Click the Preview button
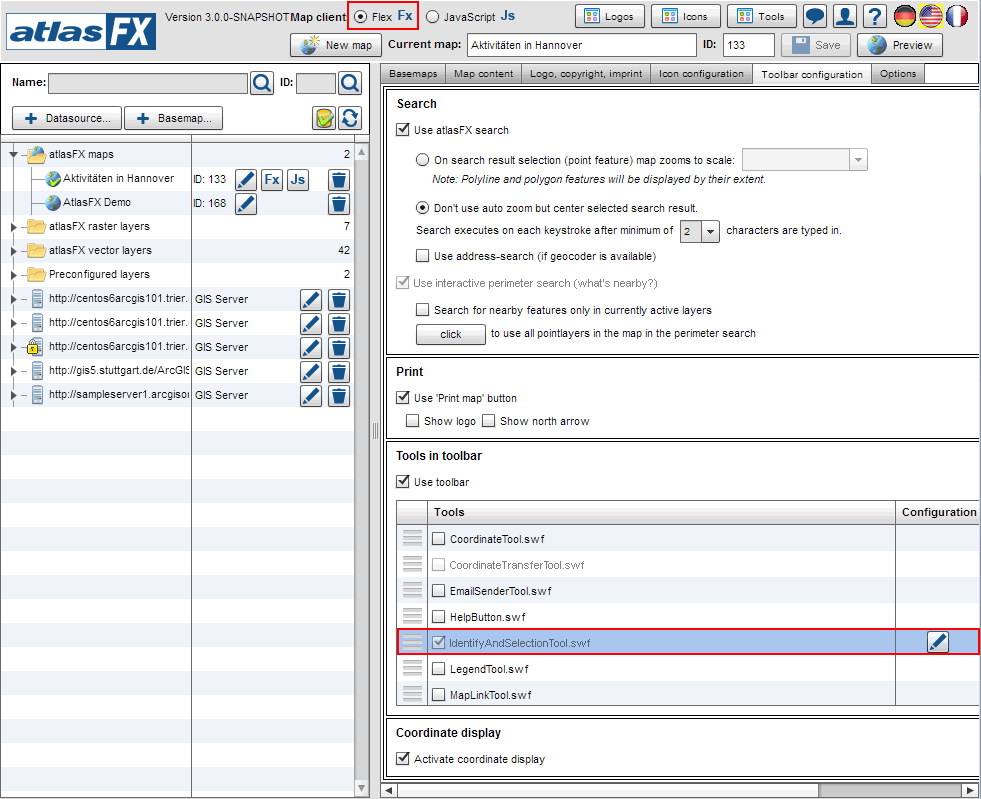This screenshot has height=799, width=981. [900, 45]
